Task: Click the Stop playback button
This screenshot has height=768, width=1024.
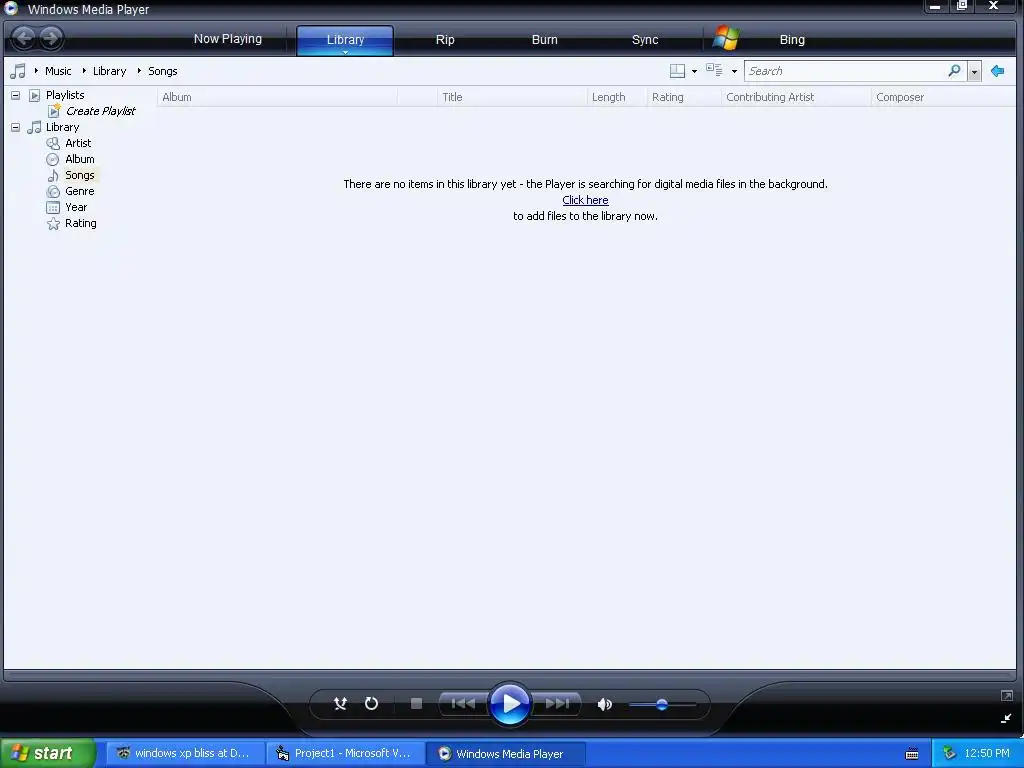Action: 416,703
